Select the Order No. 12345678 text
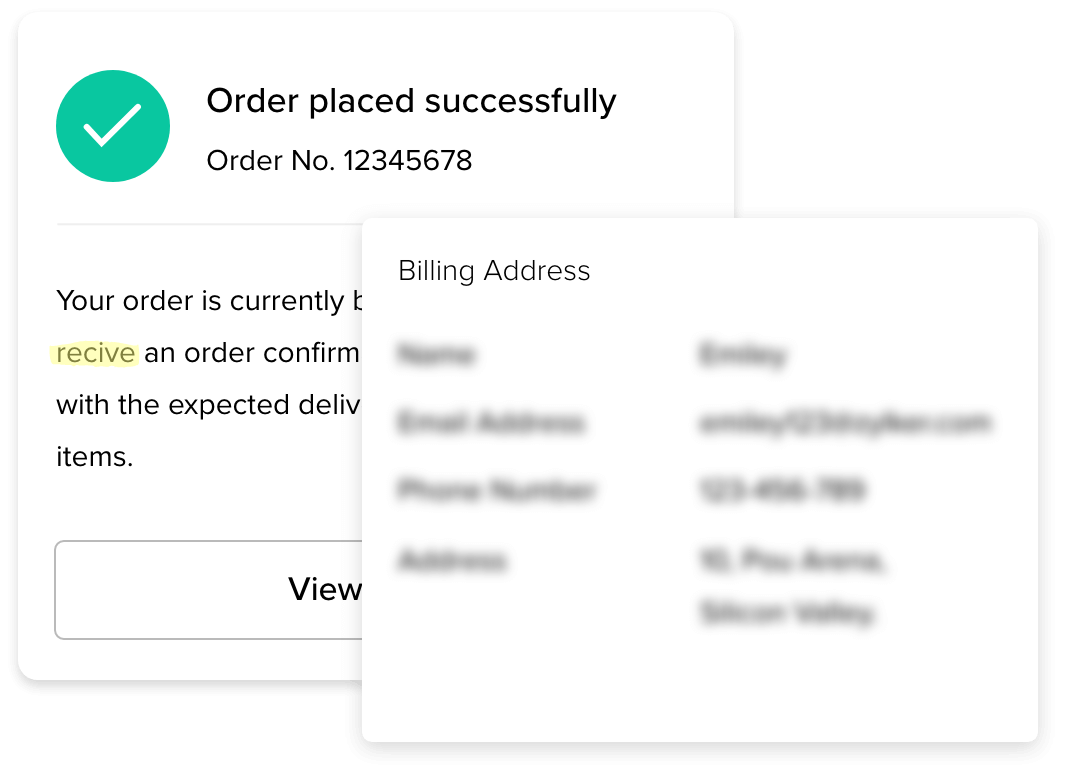The height and width of the screenshot is (778, 1068). 339,160
